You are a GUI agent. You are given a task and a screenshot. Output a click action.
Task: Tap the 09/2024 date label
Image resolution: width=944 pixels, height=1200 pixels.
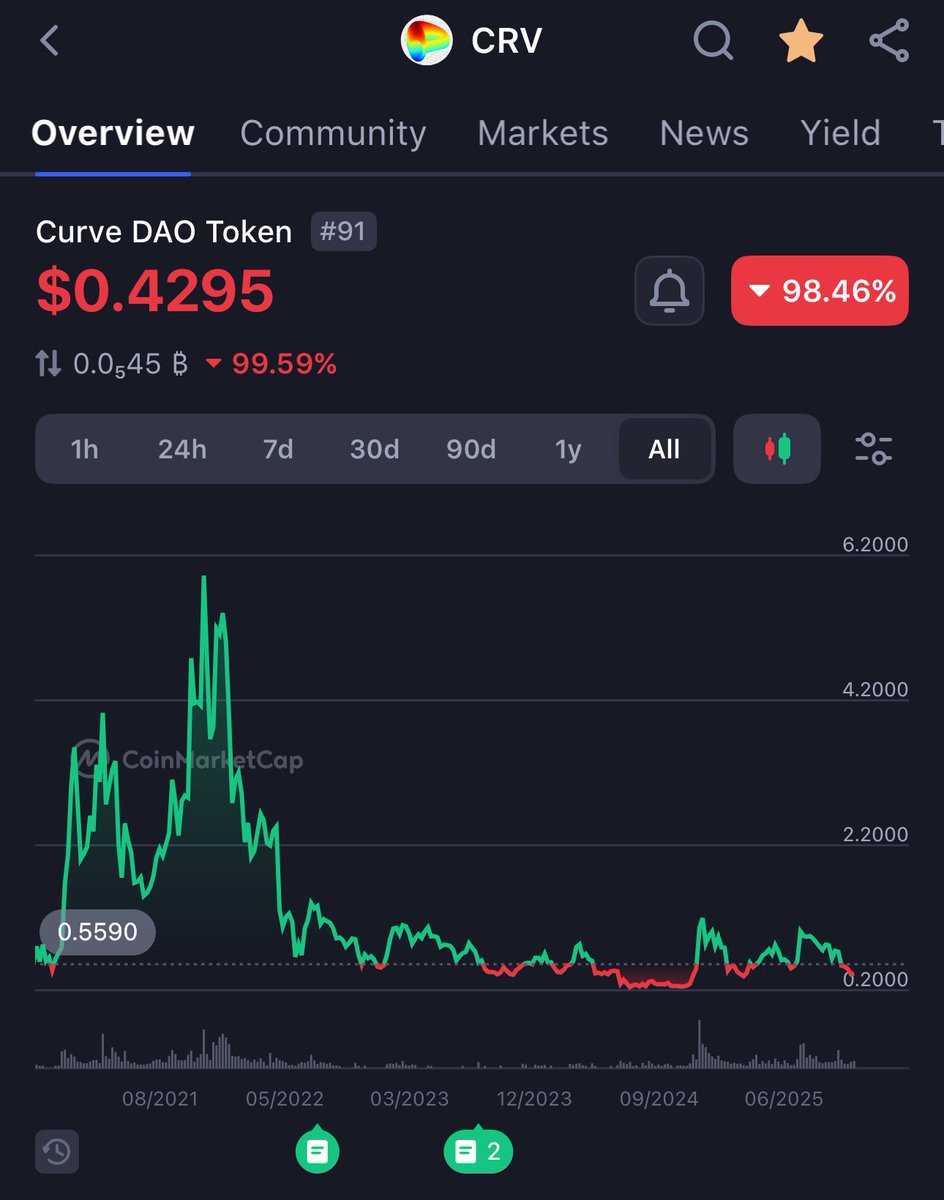click(659, 1098)
